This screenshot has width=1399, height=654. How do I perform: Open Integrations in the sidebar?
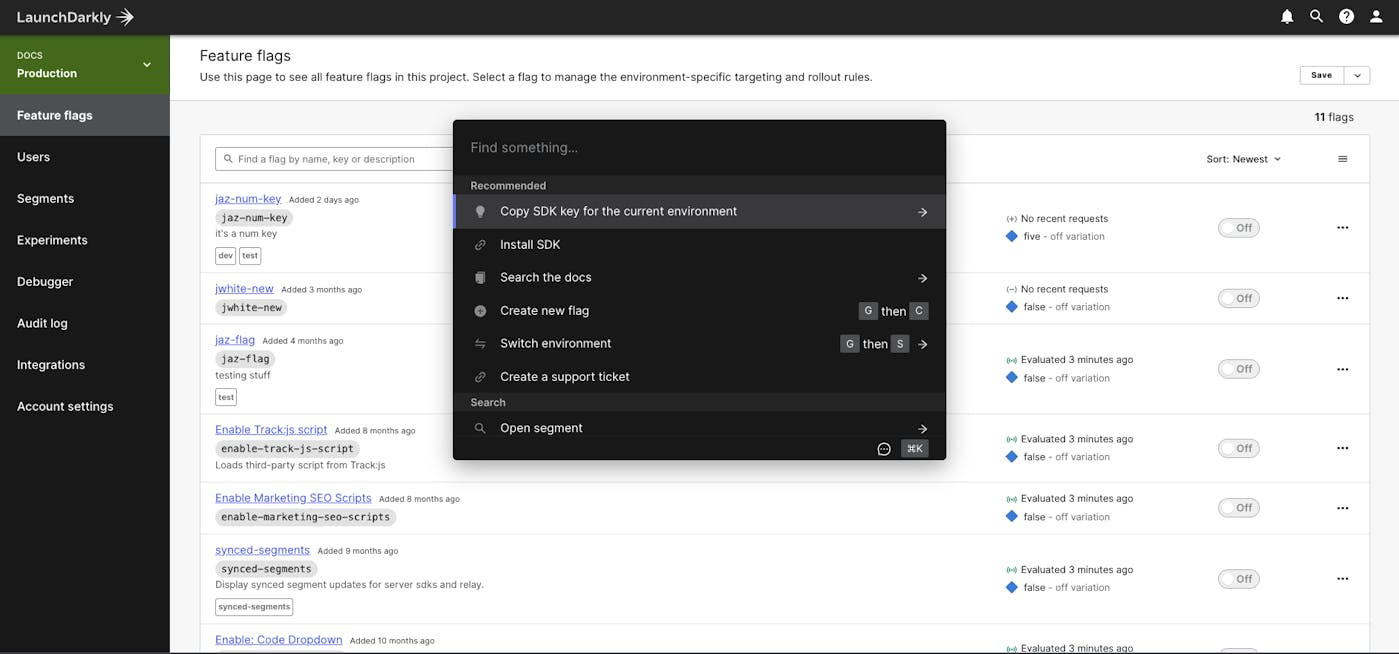click(85, 365)
